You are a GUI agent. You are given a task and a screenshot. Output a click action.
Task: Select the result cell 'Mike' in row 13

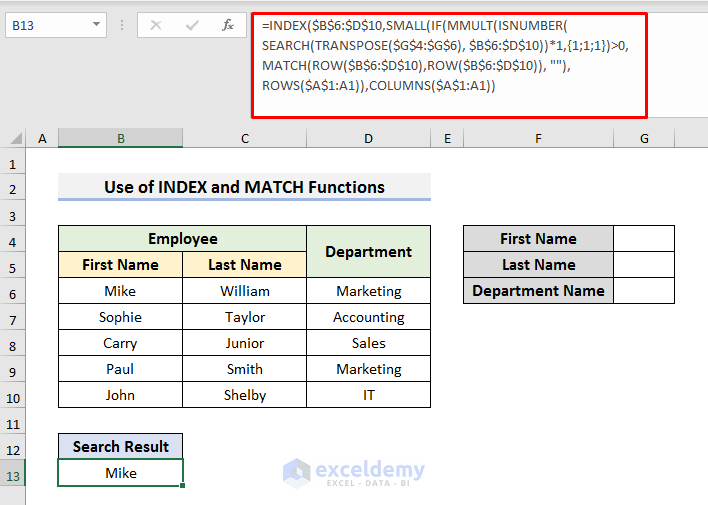(121, 473)
